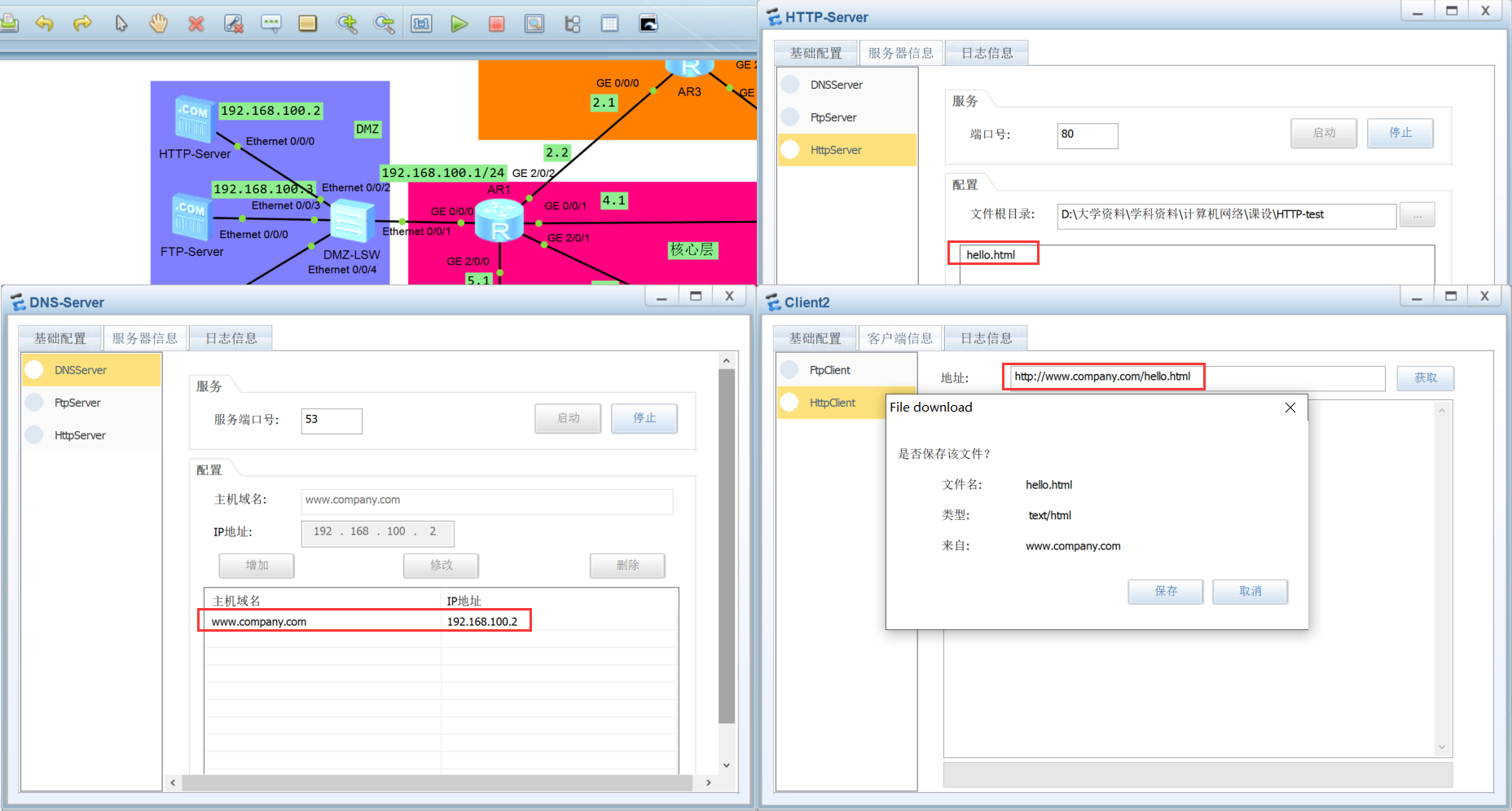The height and width of the screenshot is (811, 1512).
Task: Select HttpServer option in HTTP-Server window
Action: pyautogui.click(x=848, y=150)
